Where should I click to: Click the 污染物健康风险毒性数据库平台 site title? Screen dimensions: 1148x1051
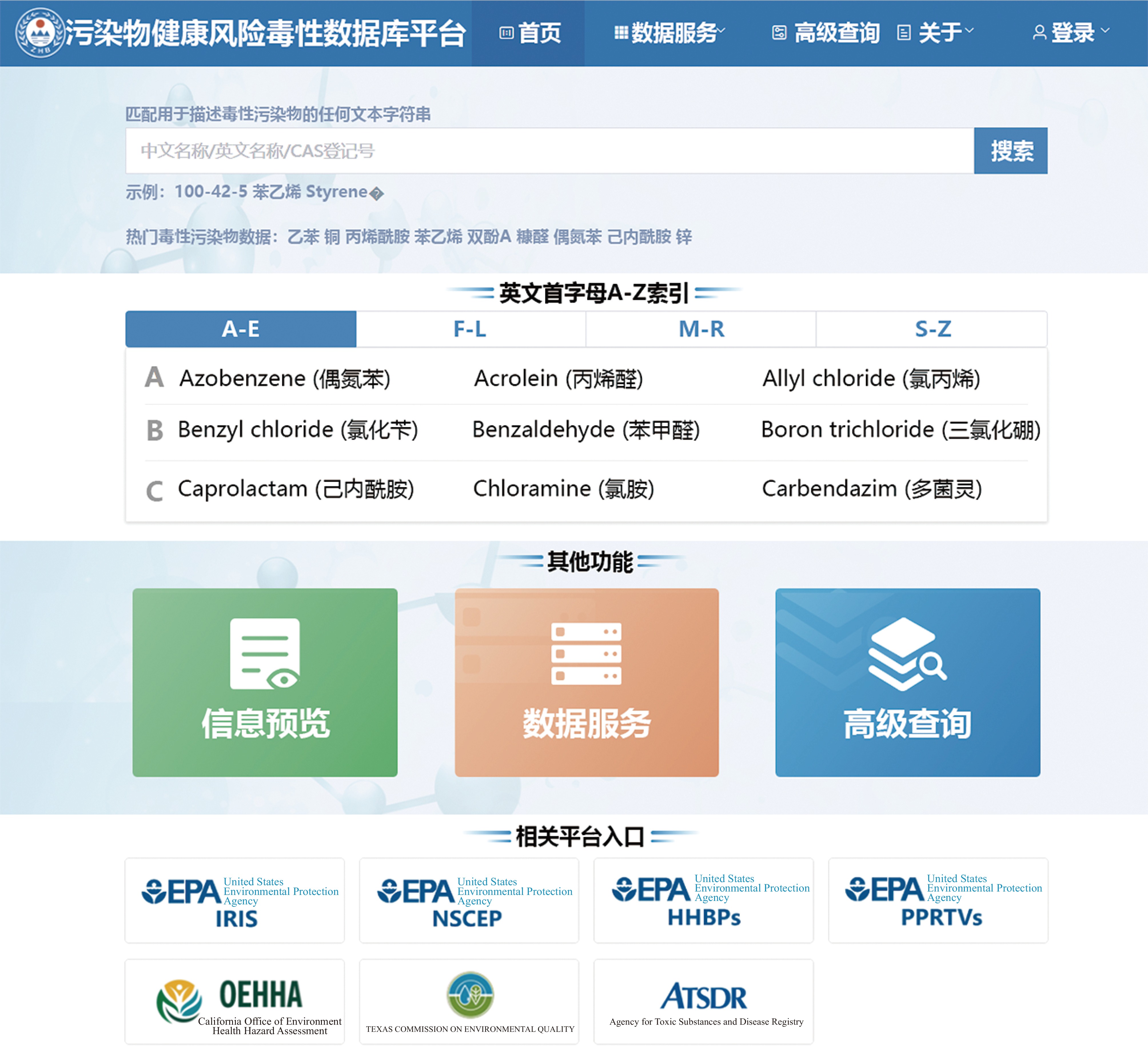(x=265, y=33)
